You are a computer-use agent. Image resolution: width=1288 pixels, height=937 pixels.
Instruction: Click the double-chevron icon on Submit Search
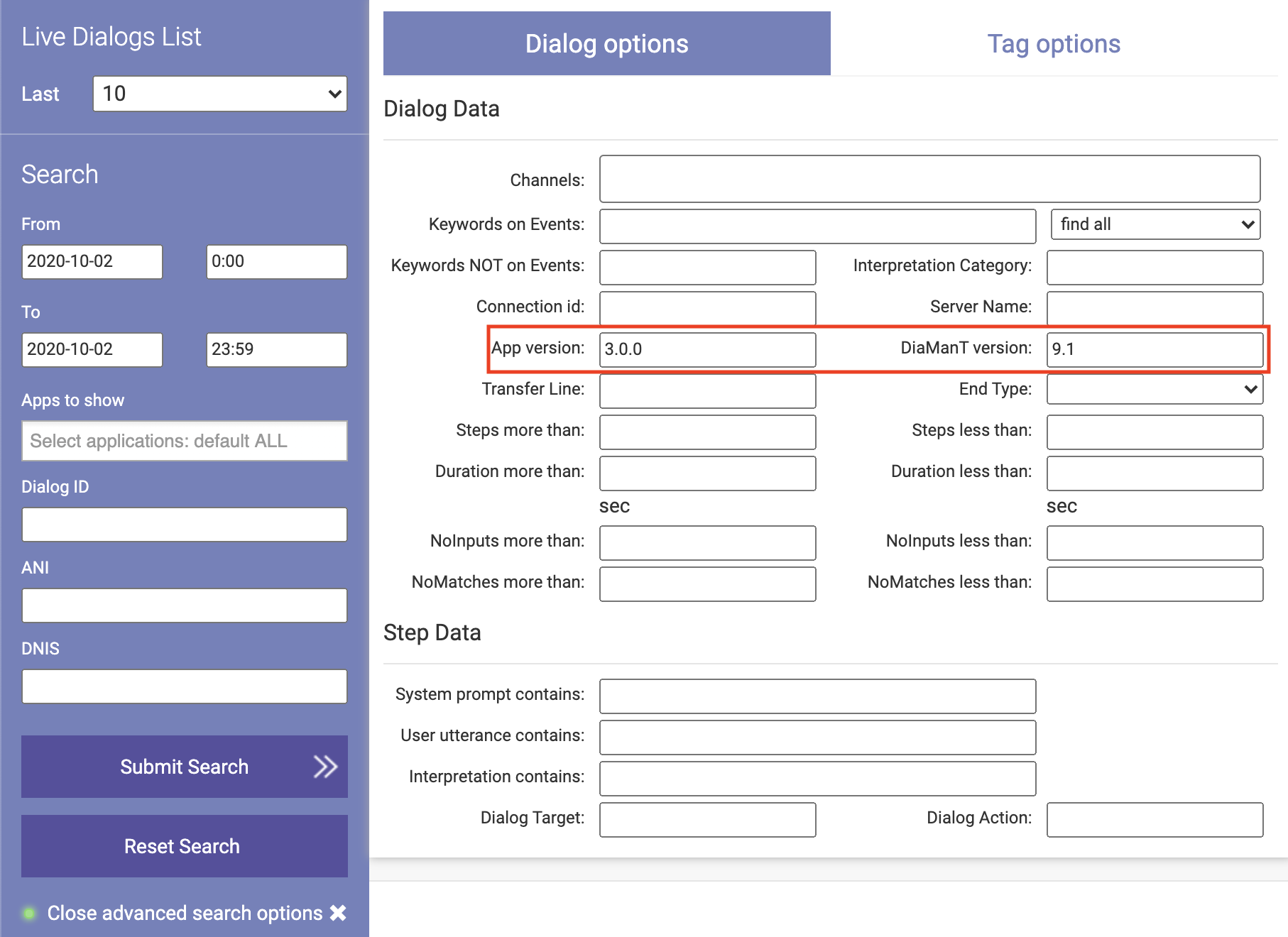pos(325,767)
